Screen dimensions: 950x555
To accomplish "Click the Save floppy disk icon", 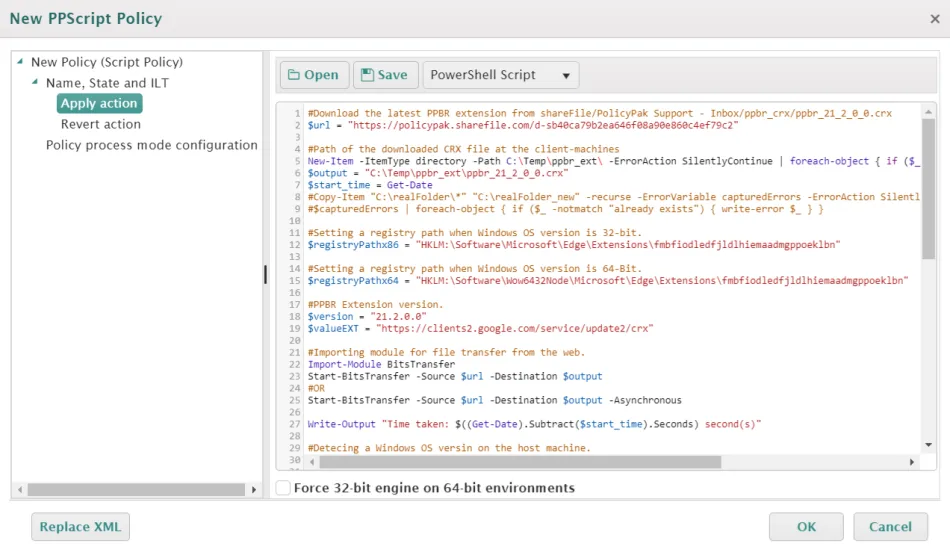I will coord(367,75).
